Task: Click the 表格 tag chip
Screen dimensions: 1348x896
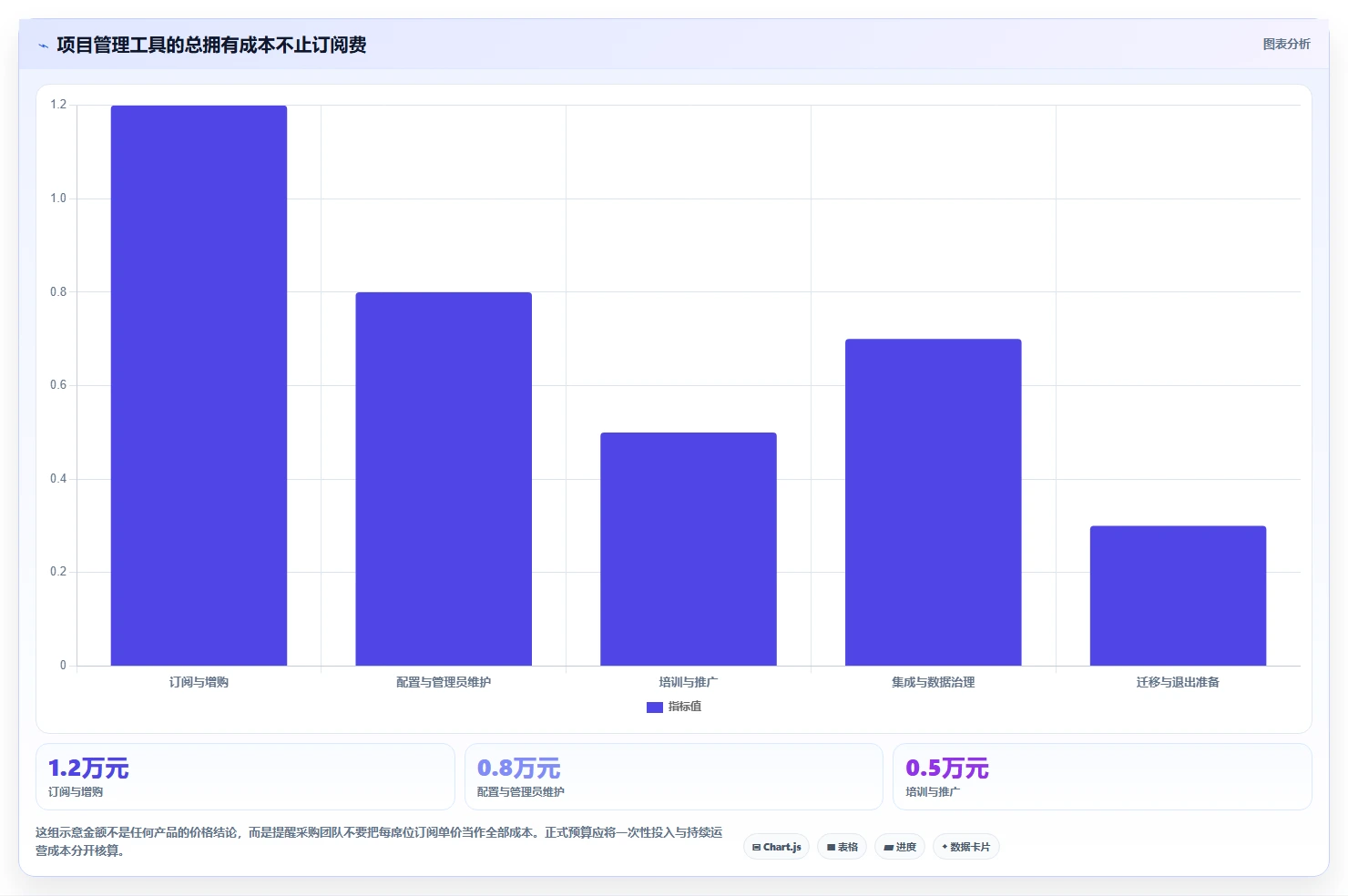Action: (842, 847)
